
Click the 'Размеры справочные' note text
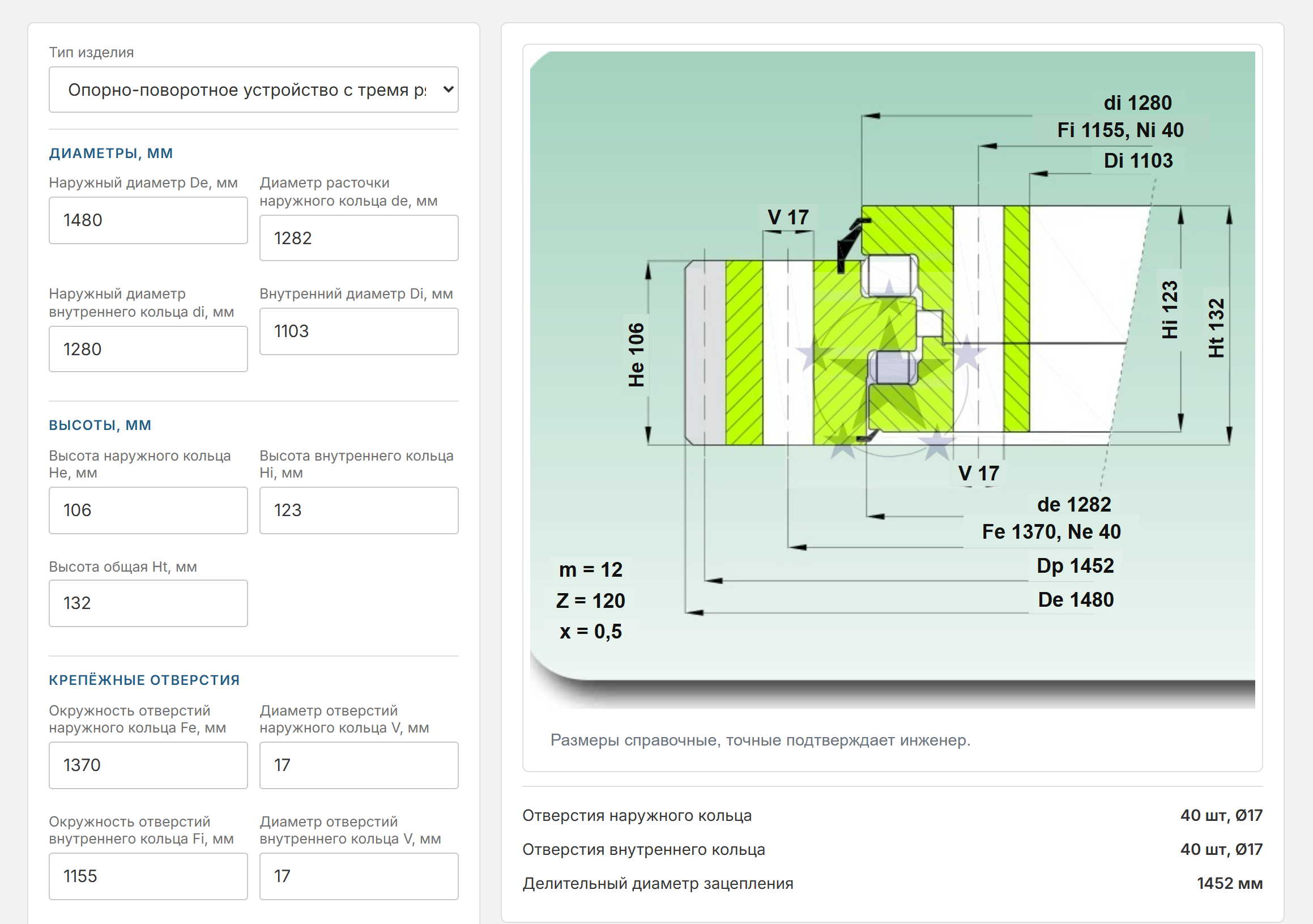761,740
